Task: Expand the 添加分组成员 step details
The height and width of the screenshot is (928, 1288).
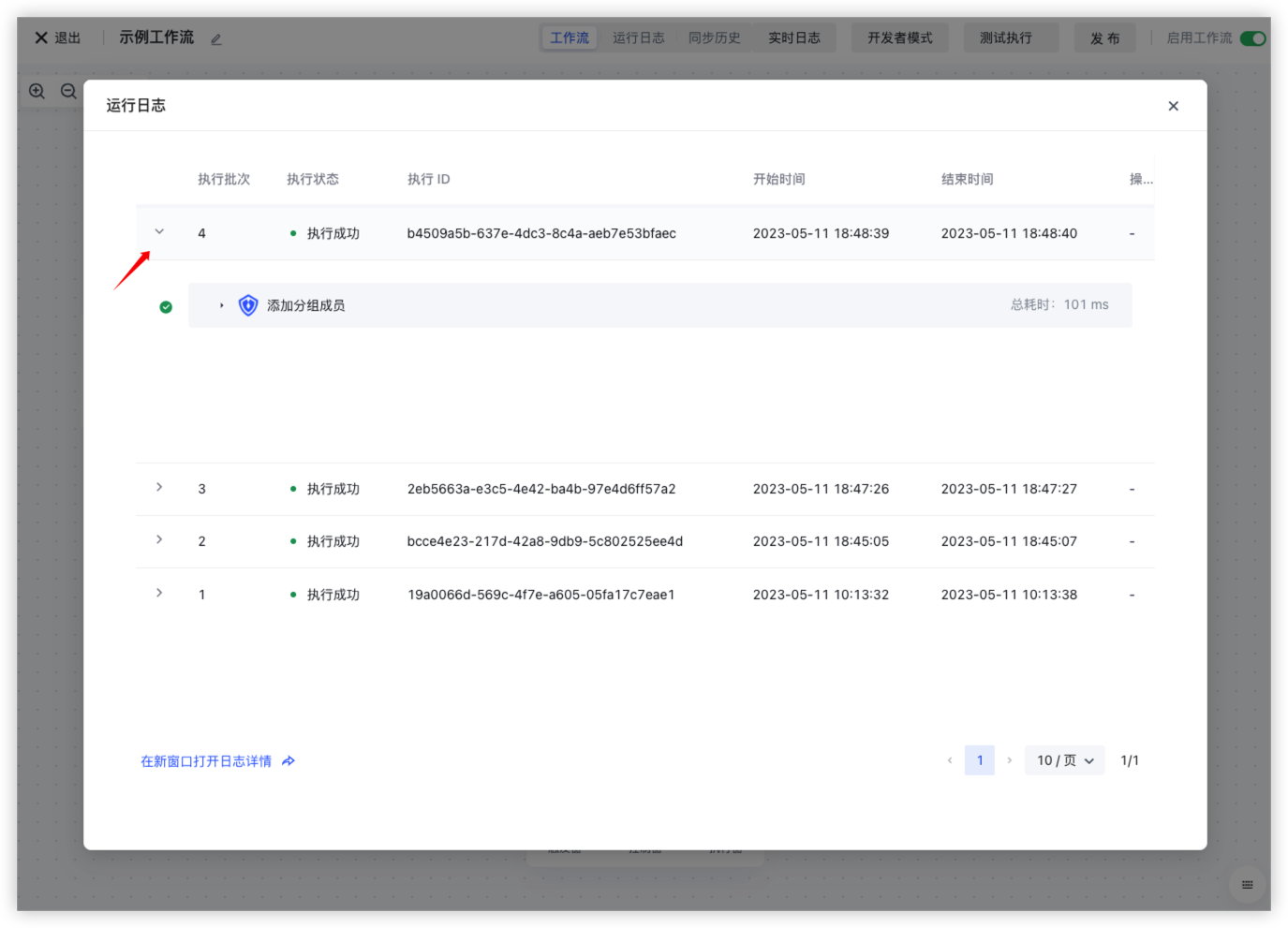Action: pos(222,305)
